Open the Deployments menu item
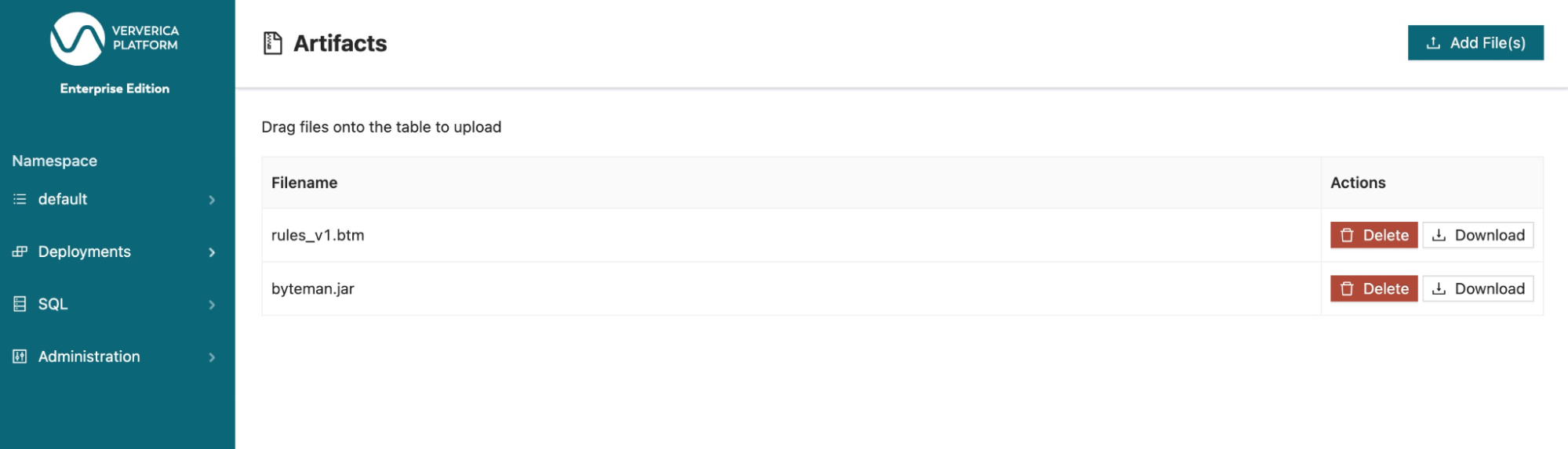The width and height of the screenshot is (1568, 449). click(x=84, y=252)
